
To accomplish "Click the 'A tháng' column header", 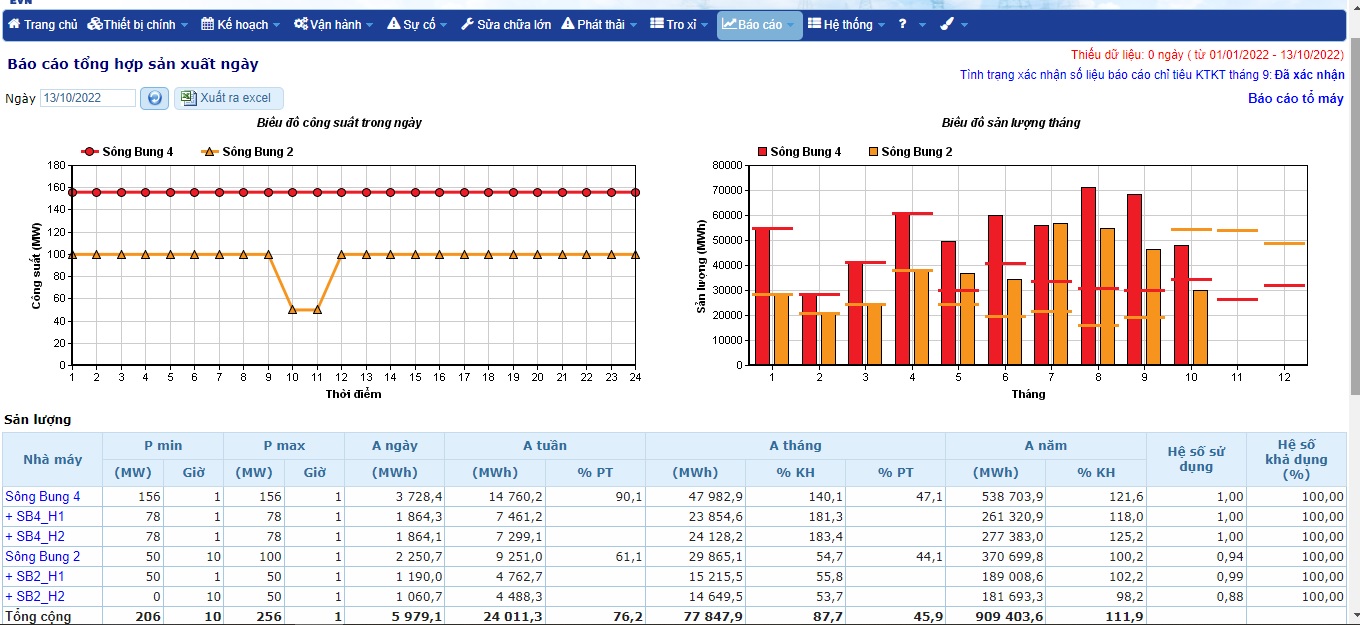I will (x=795, y=445).
